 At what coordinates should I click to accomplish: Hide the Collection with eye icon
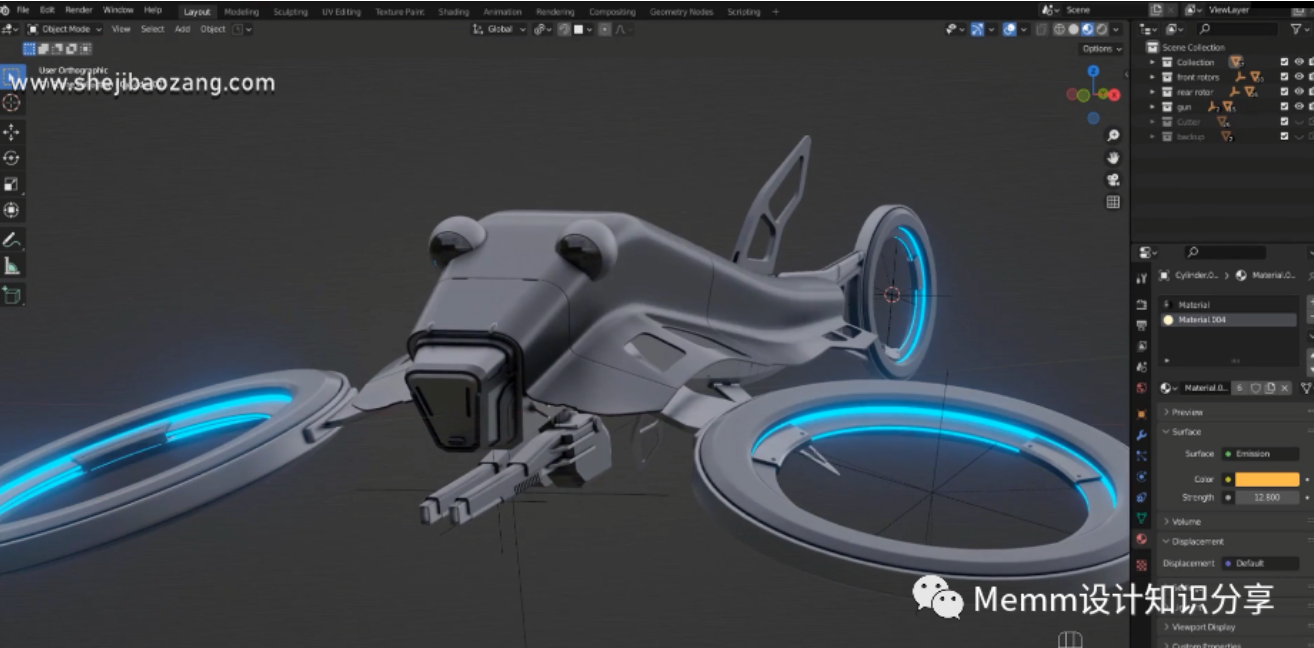[1299, 62]
